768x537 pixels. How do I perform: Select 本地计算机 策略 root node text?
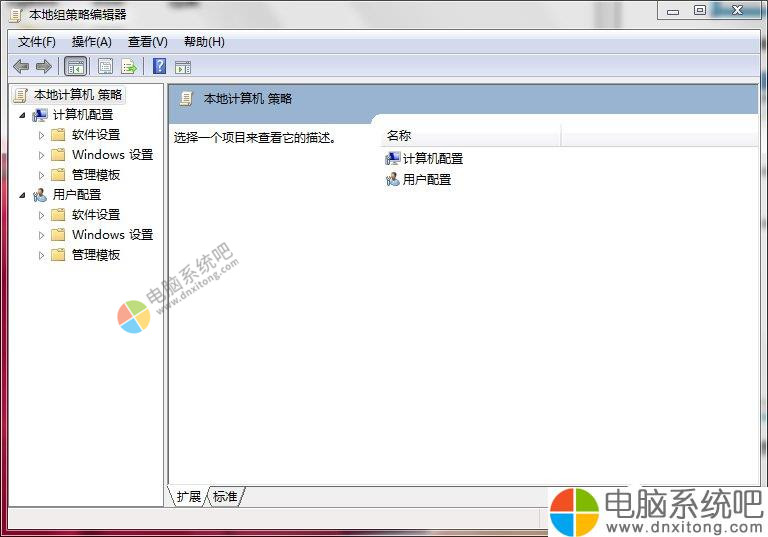click(78, 95)
